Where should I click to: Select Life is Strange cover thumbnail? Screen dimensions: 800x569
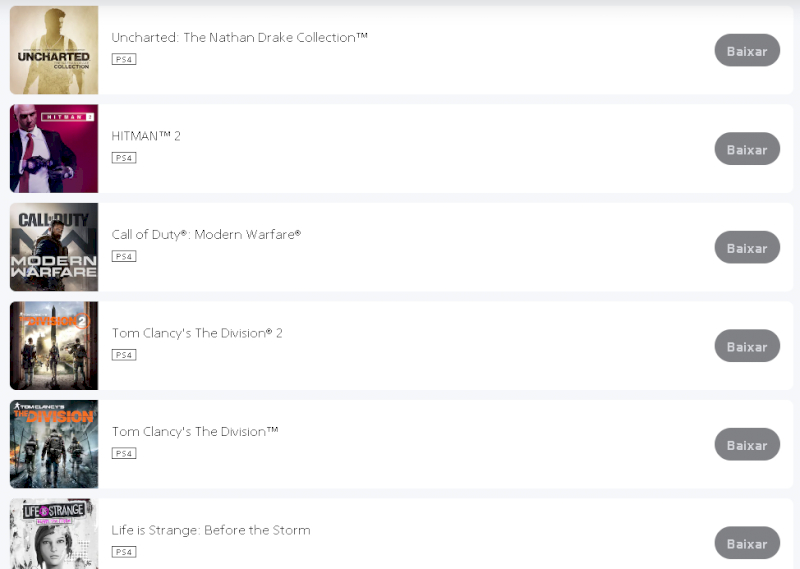(x=54, y=534)
